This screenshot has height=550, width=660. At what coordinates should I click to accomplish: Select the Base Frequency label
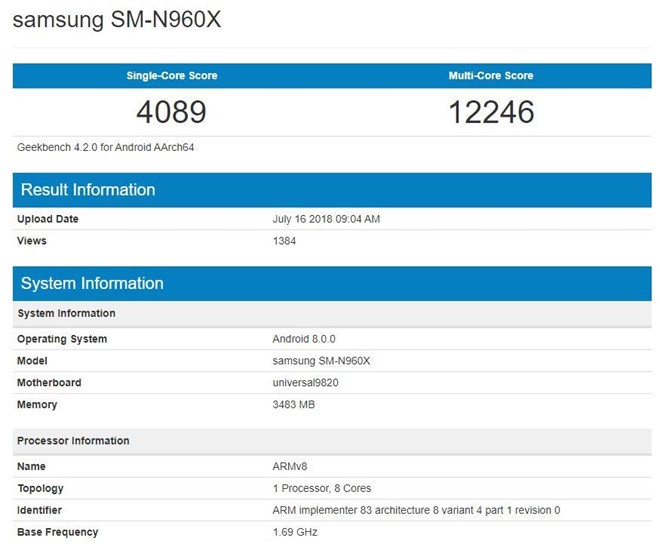coord(58,532)
